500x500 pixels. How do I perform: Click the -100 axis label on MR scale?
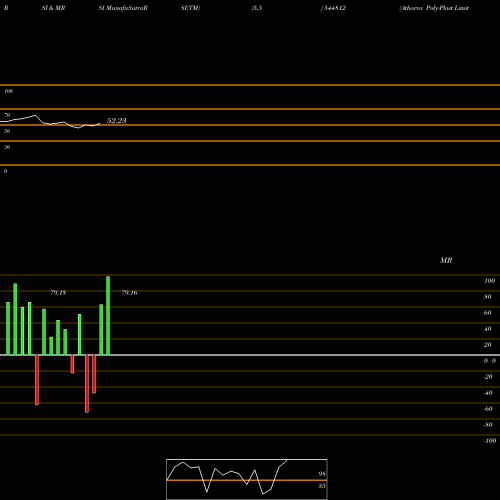(490, 441)
